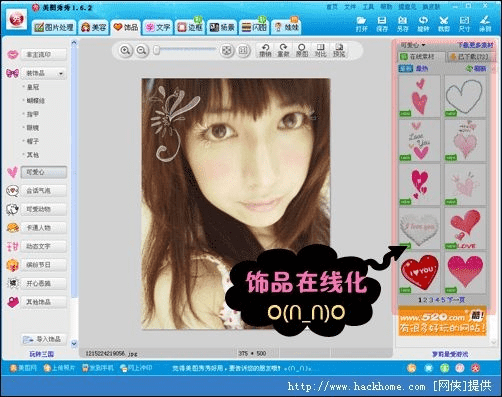
Task: Click the speech bubble icon beside 会话气泡
Action: tap(13, 191)
